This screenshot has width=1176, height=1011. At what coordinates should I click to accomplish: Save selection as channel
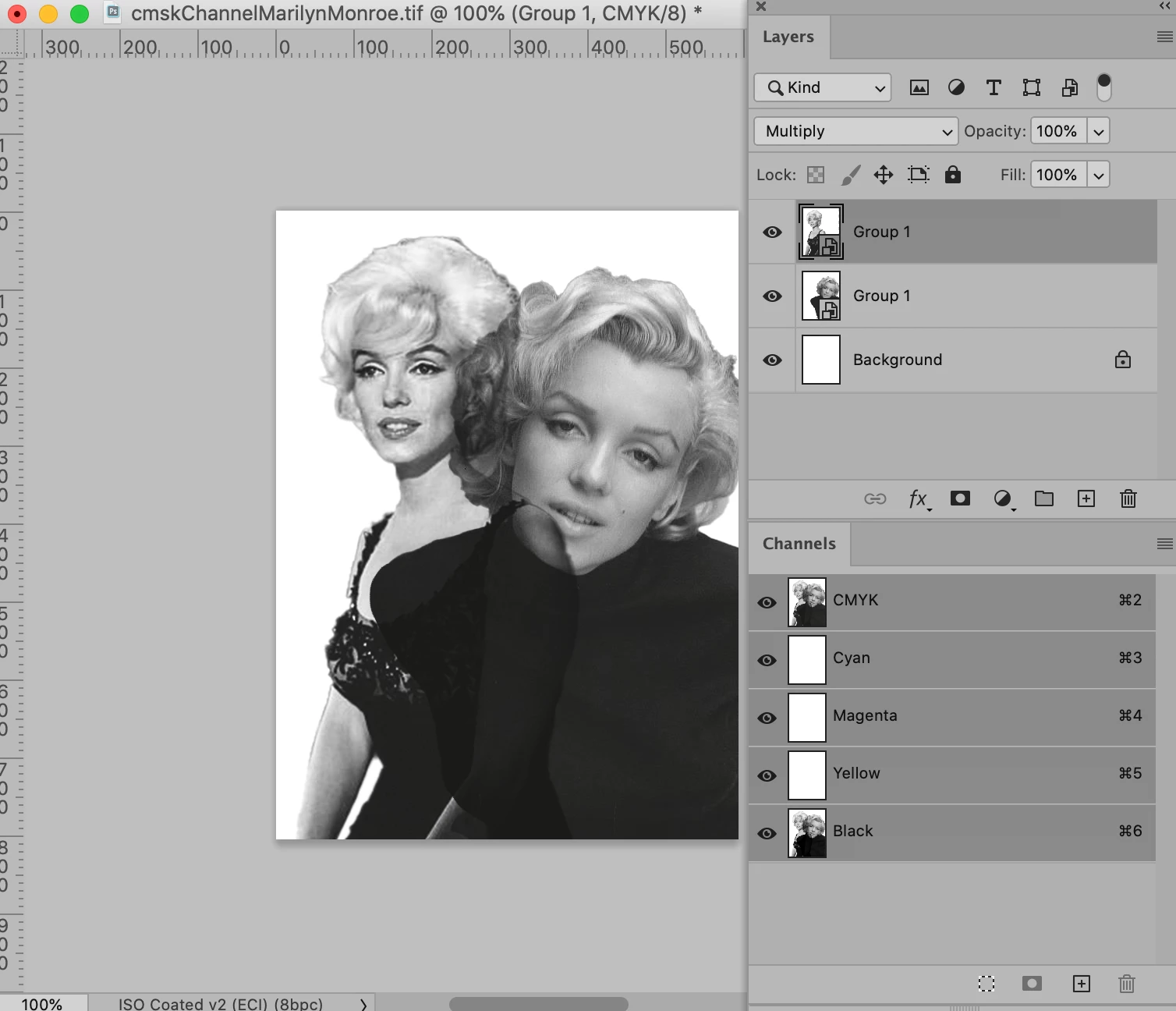[x=1032, y=984]
